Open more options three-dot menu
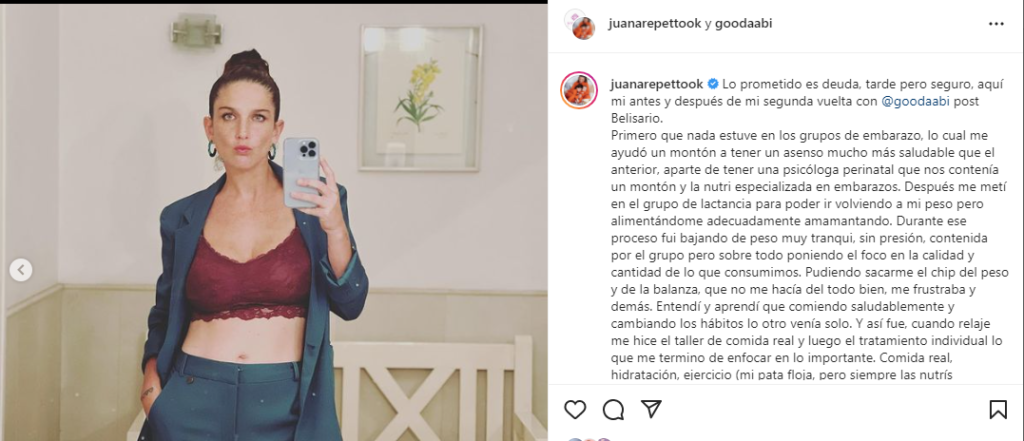 (x=996, y=24)
